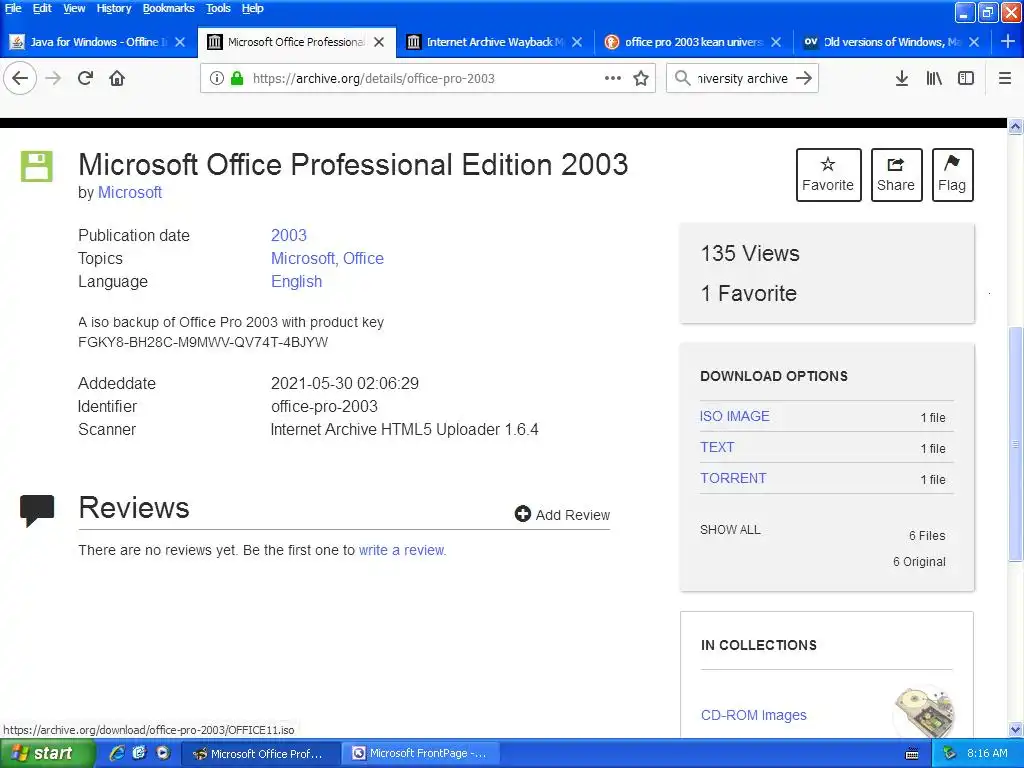Screen dimensions: 1024x768
Task: Click the forward navigation arrow
Action: coord(53,78)
